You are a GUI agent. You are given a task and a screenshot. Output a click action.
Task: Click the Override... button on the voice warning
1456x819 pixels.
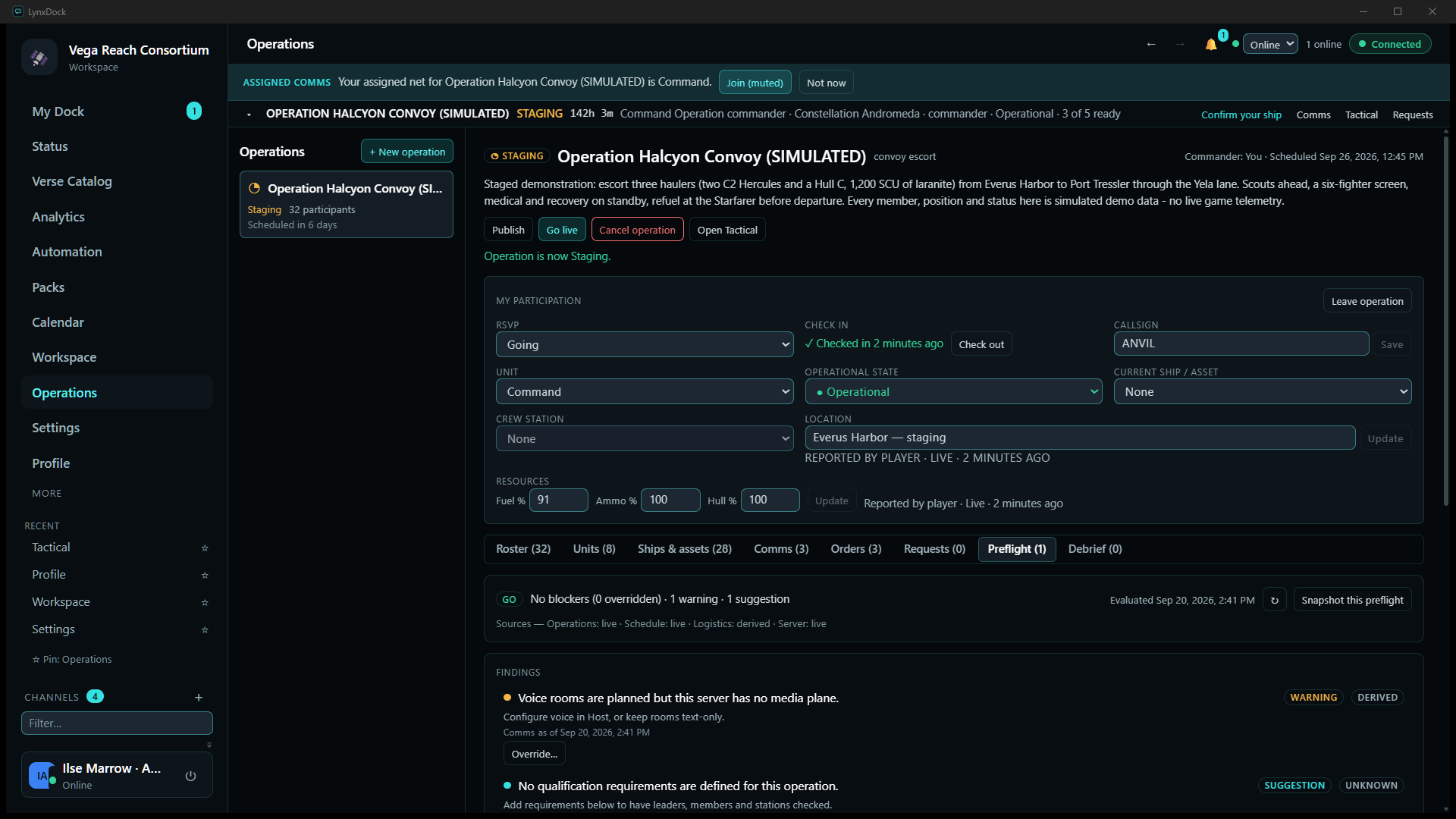(x=534, y=754)
